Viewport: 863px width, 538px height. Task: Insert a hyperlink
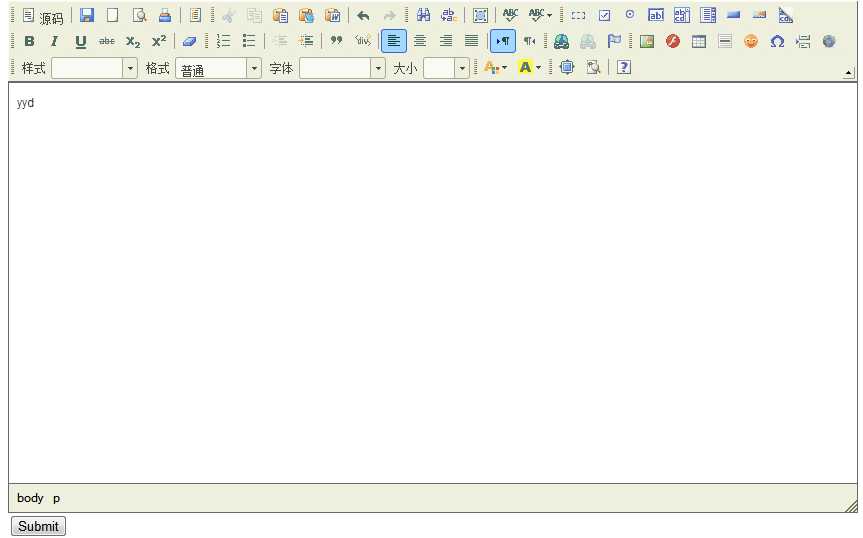pyautogui.click(x=561, y=41)
